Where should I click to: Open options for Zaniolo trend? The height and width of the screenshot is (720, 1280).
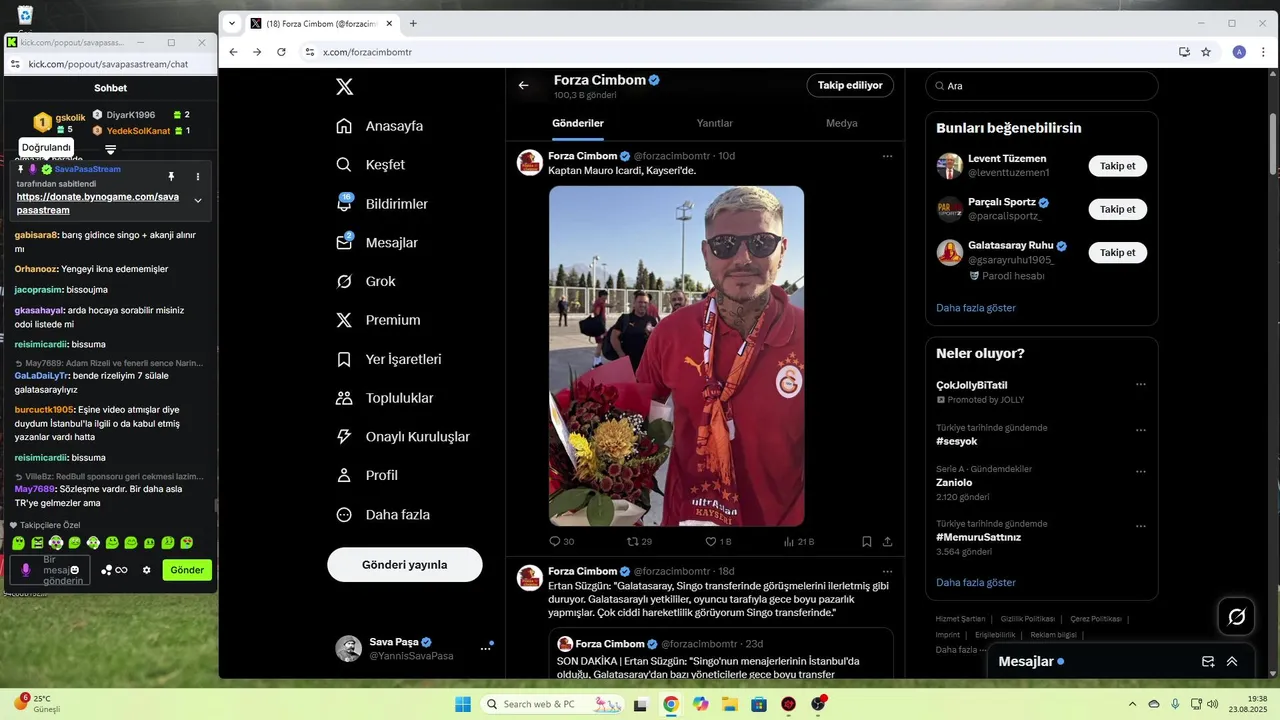pos(1140,471)
